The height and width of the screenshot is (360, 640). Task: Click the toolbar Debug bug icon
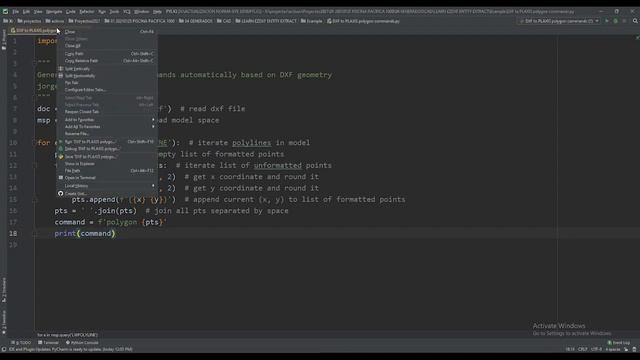pyautogui.click(x=616, y=21)
